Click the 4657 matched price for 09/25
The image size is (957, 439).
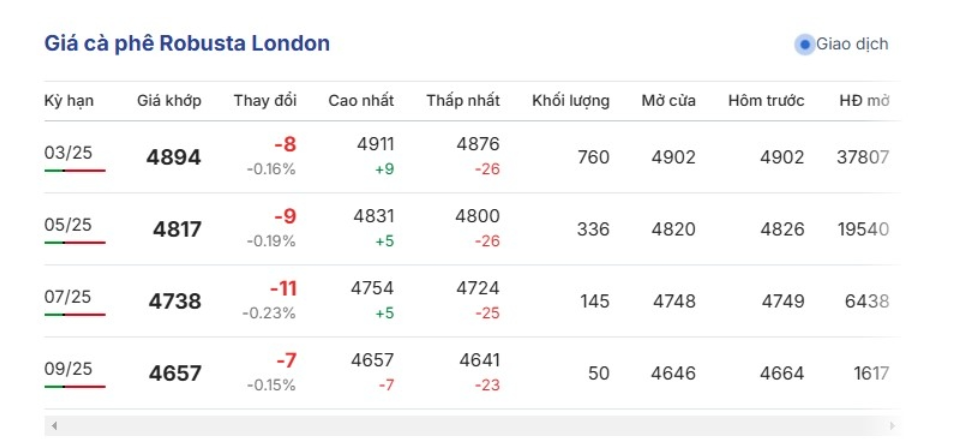pos(175,374)
